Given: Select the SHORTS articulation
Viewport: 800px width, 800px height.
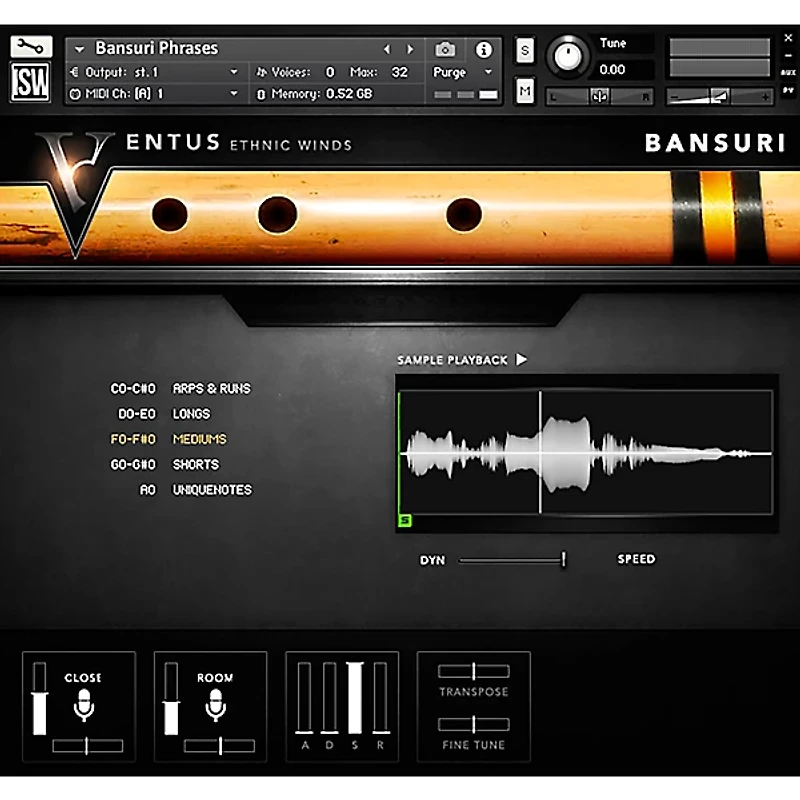Looking at the screenshot, I should 195,464.
